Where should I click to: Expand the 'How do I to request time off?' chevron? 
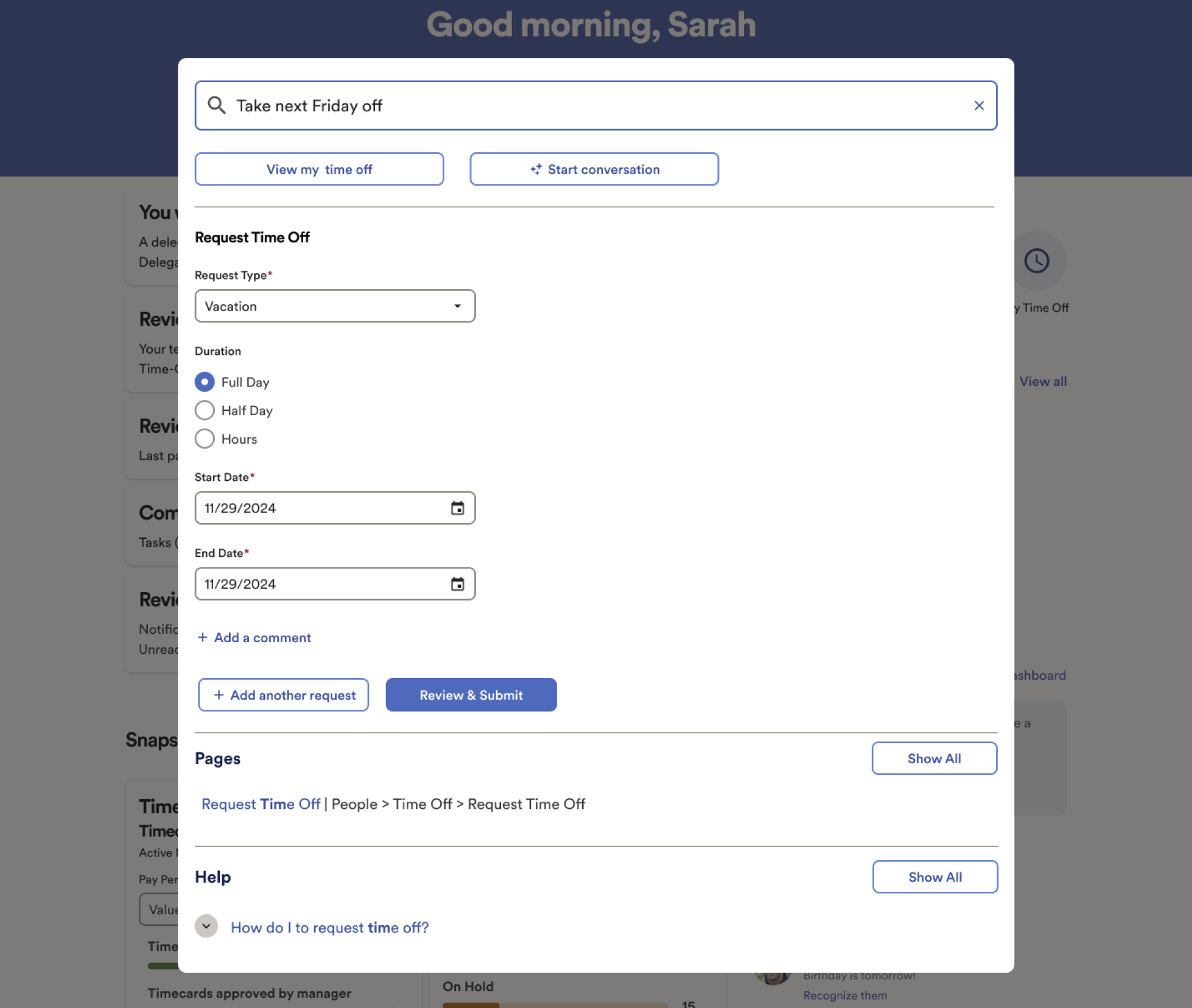point(206,926)
